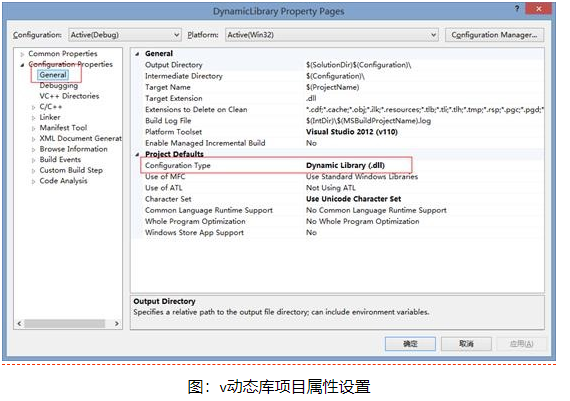Viewport: 570px width, 401px height.
Task: Select the Manifest Tool tree label
Action: [63, 128]
